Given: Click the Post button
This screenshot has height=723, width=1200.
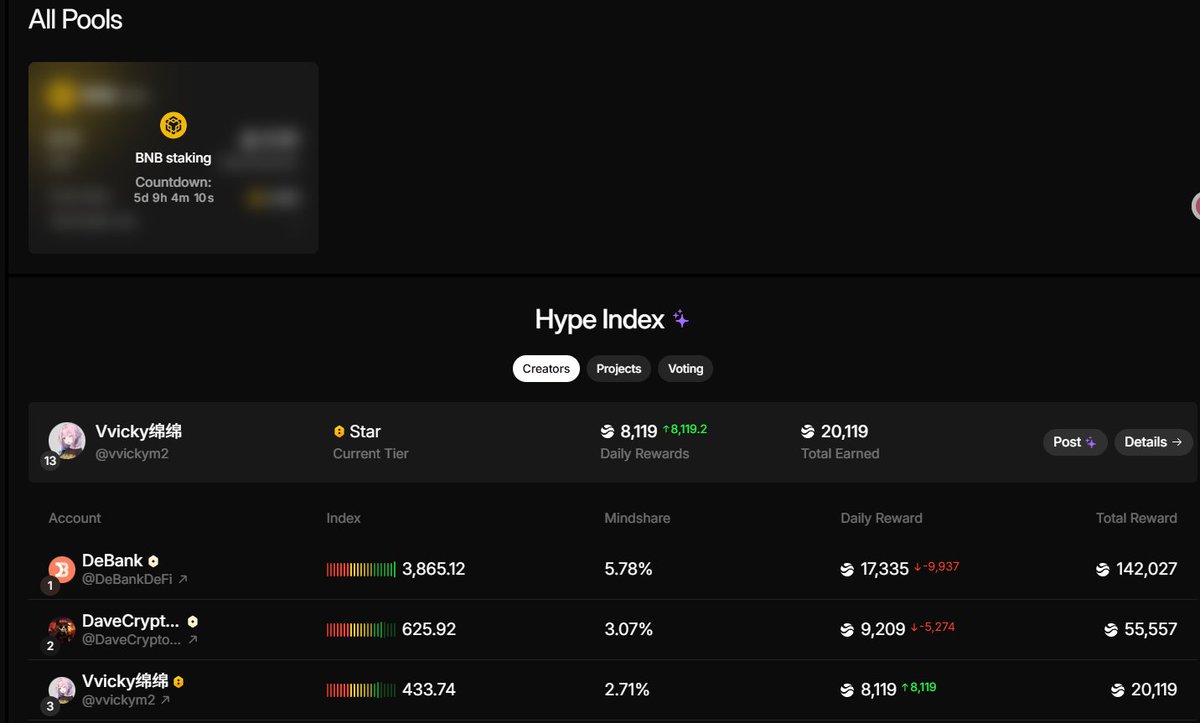Looking at the screenshot, I should 1075,442.
